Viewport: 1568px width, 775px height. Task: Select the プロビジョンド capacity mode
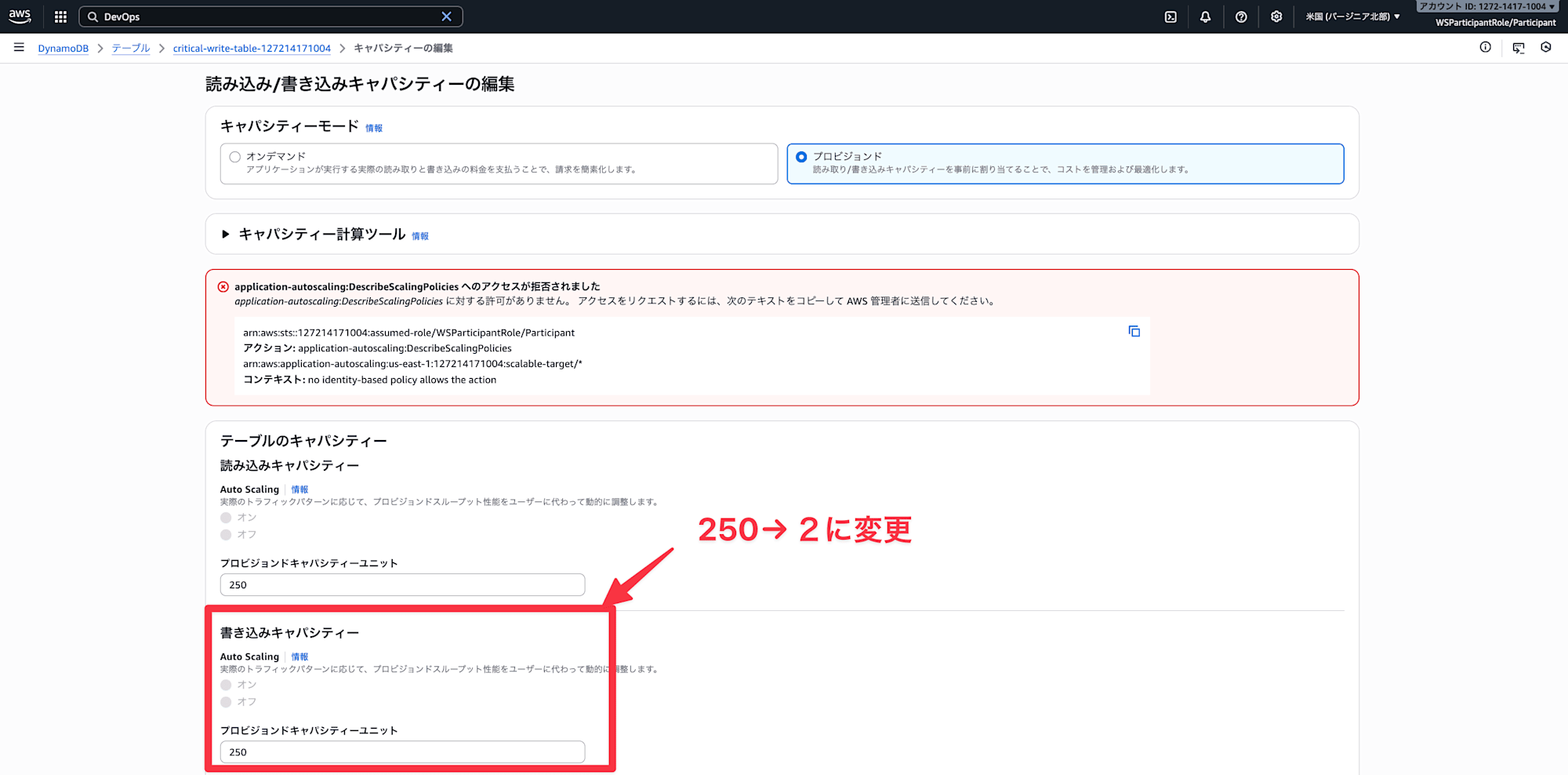801,157
